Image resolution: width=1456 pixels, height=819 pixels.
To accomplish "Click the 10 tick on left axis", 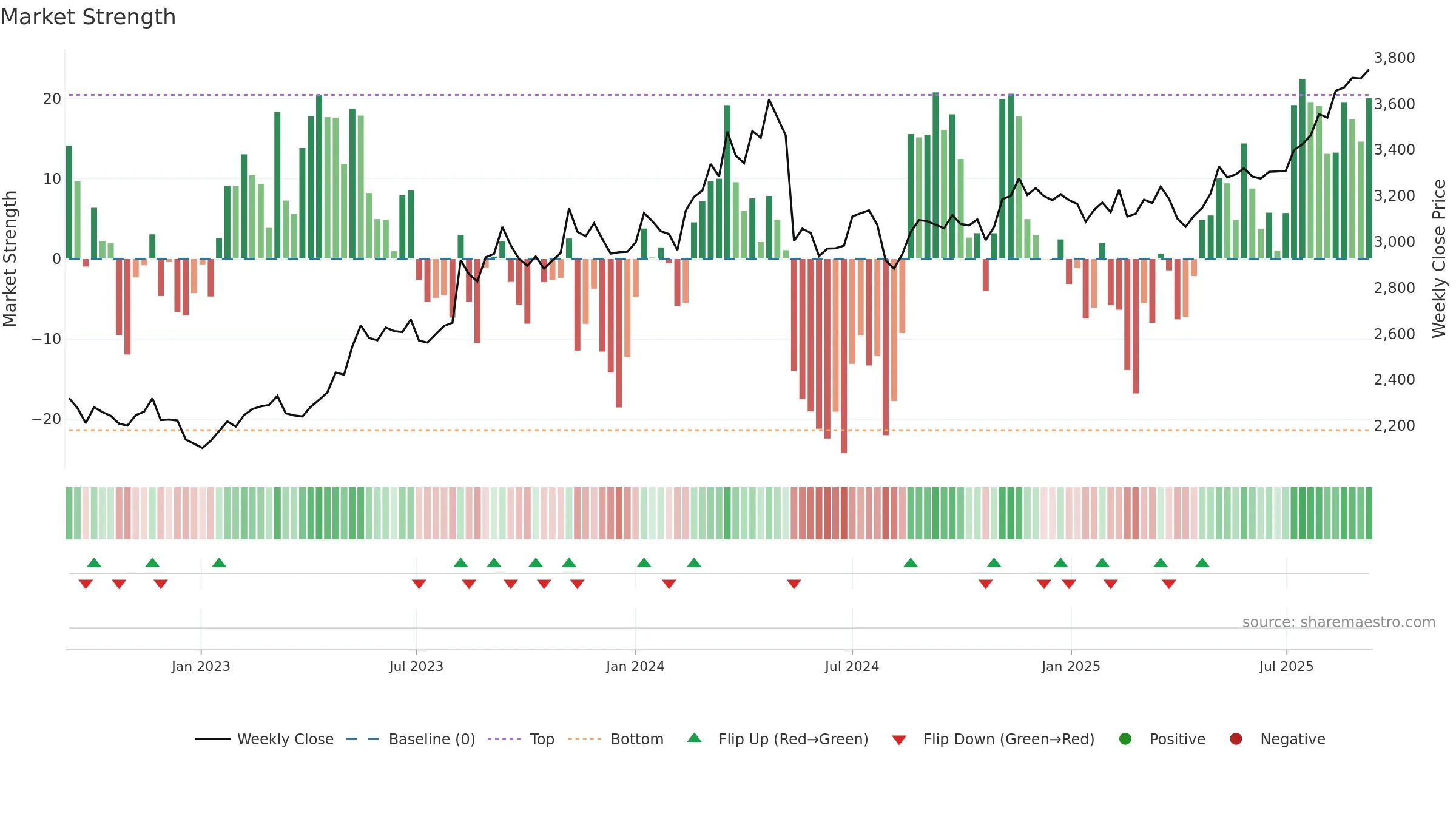I will 52,178.
